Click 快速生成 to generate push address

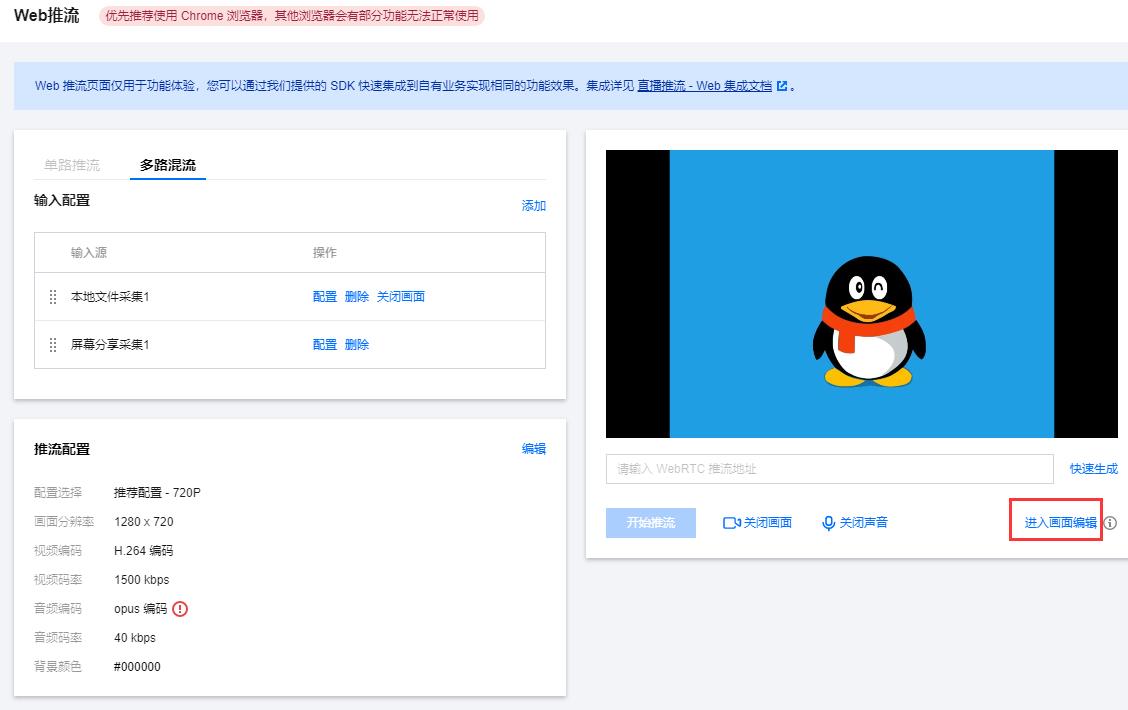(1093, 469)
